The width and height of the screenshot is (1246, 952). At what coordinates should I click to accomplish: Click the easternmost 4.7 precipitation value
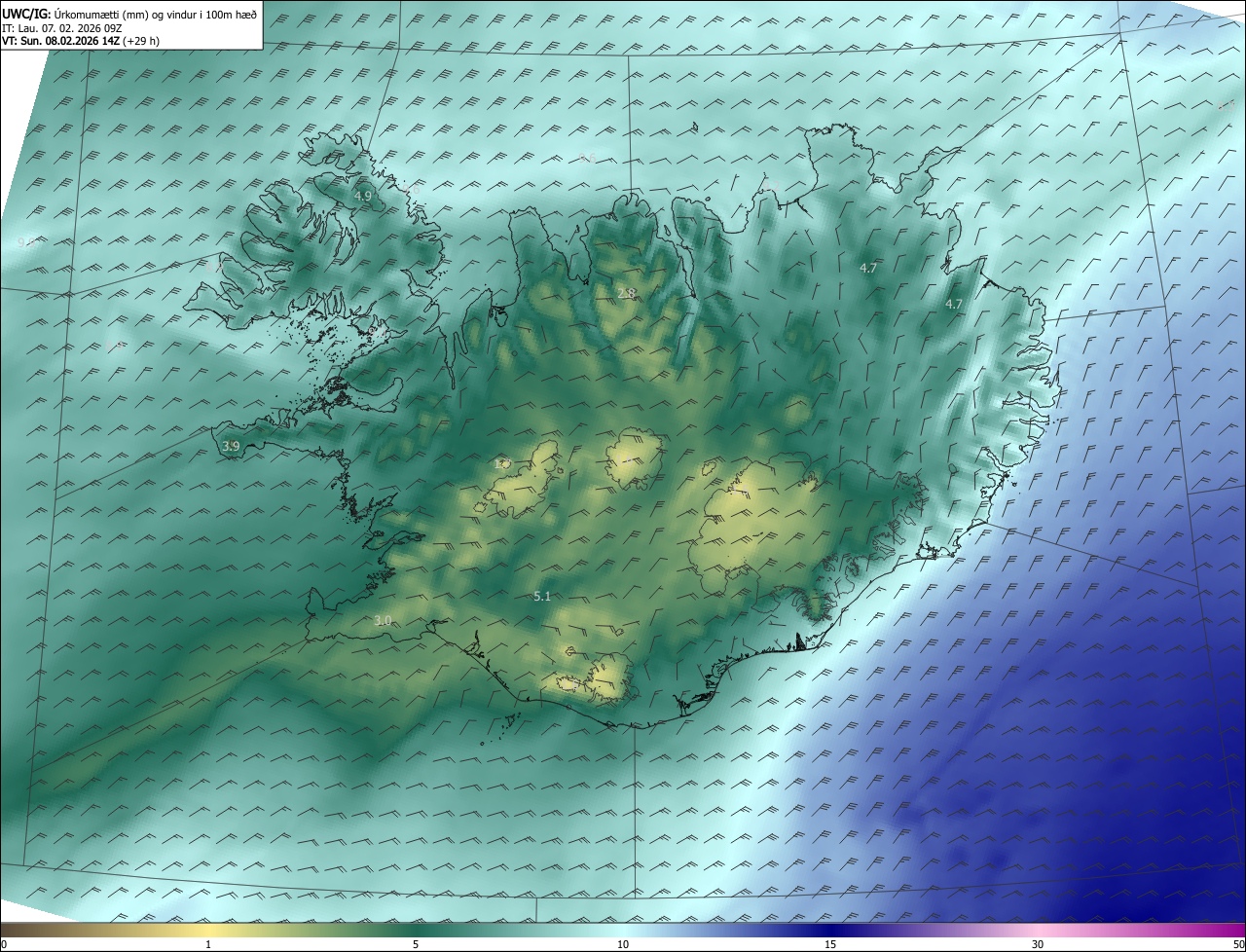point(954,304)
